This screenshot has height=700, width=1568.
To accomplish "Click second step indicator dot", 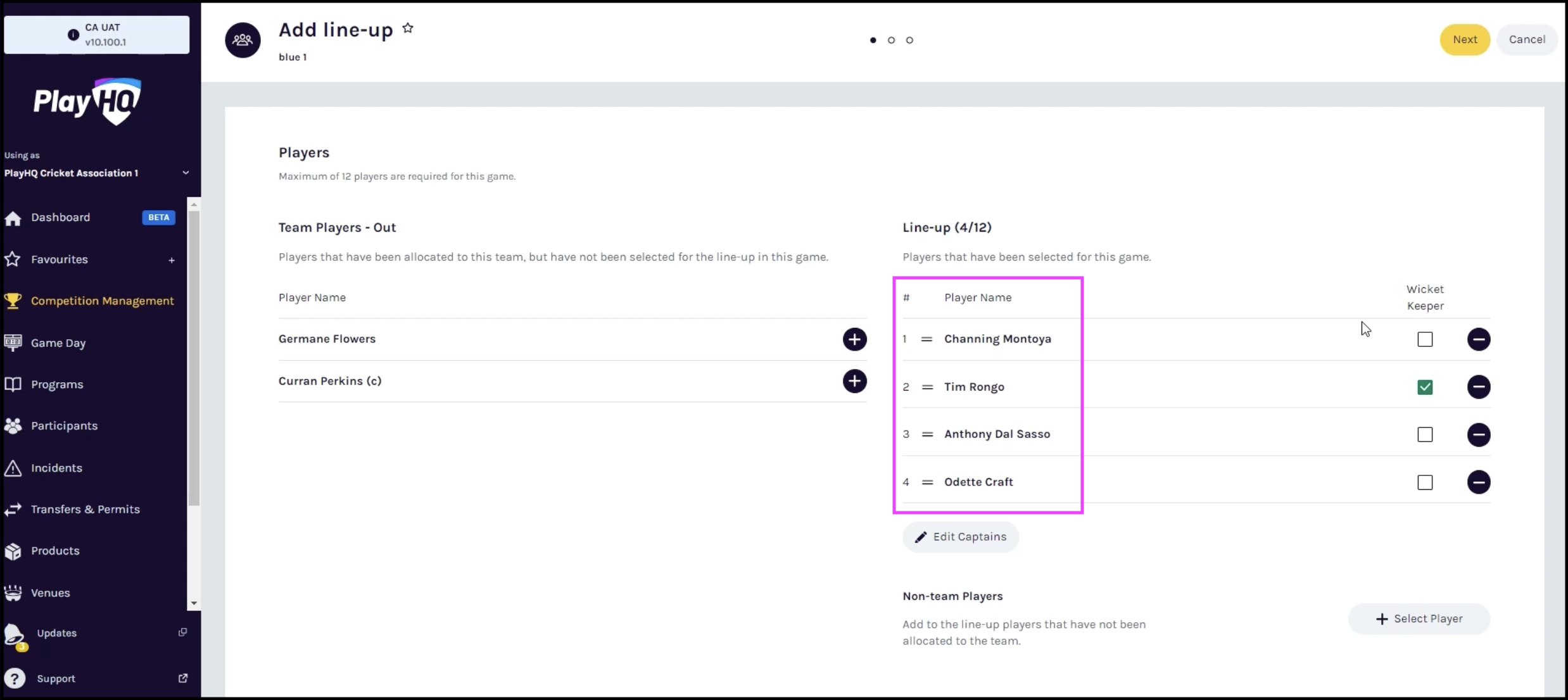I will tap(891, 40).
